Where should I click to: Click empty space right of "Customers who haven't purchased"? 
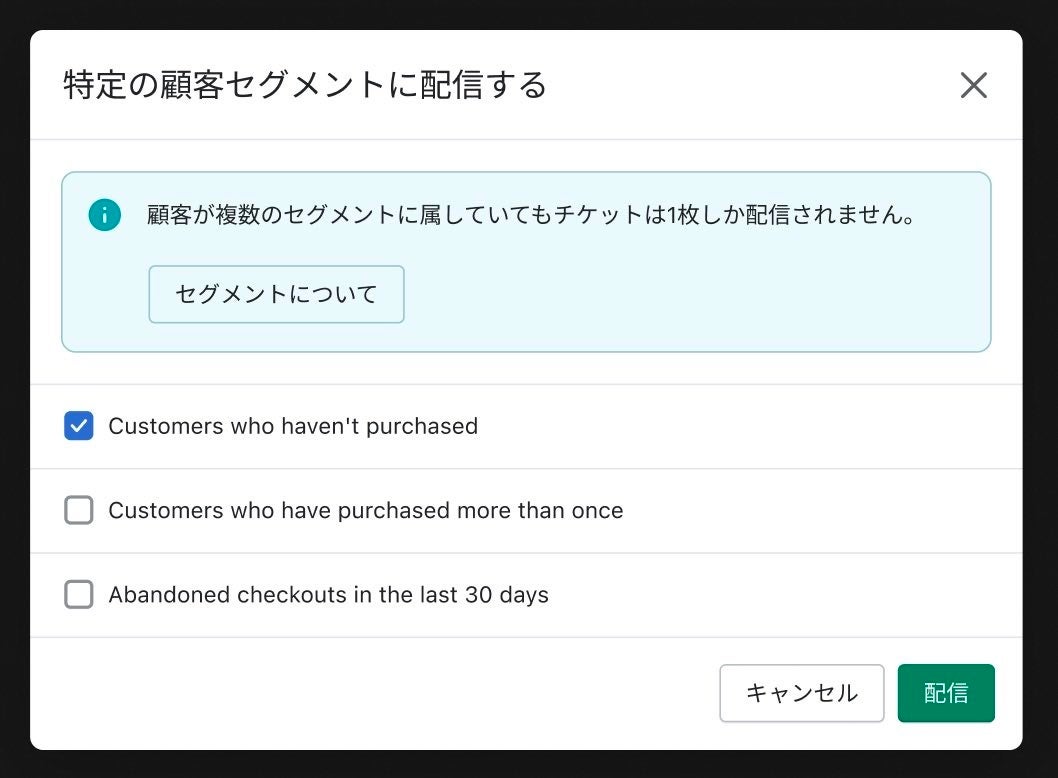[750, 426]
